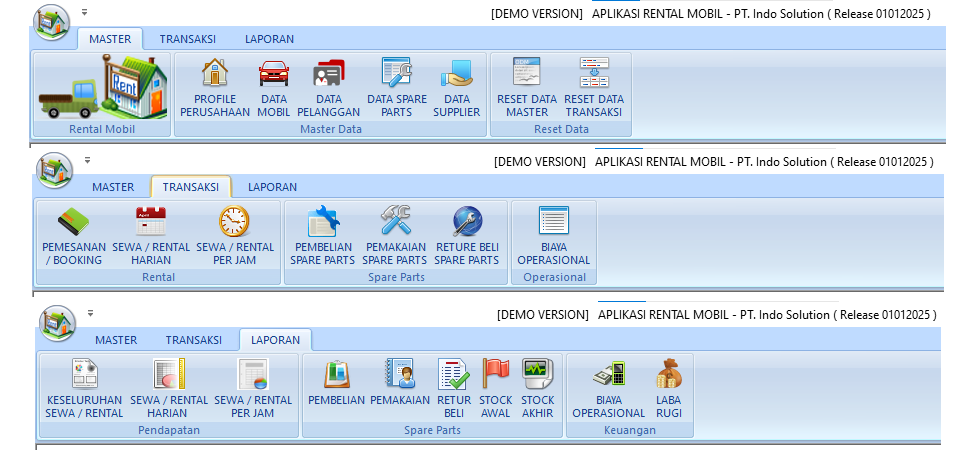This screenshot has width=977, height=465.
Task: Switch to LAPORAN tab in topmost ribbon
Action: point(269,39)
